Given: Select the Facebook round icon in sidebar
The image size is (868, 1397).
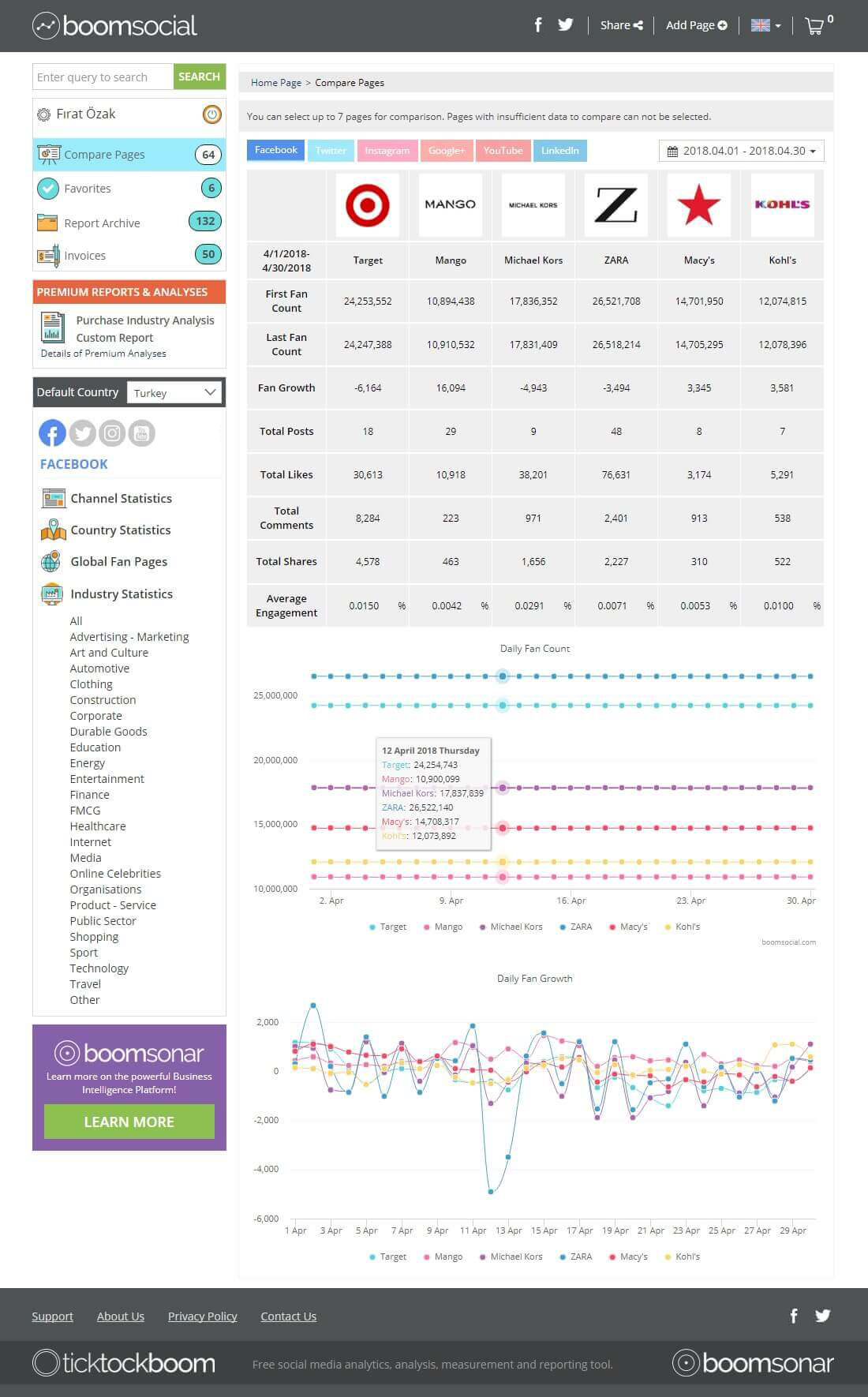Looking at the screenshot, I should 52,433.
